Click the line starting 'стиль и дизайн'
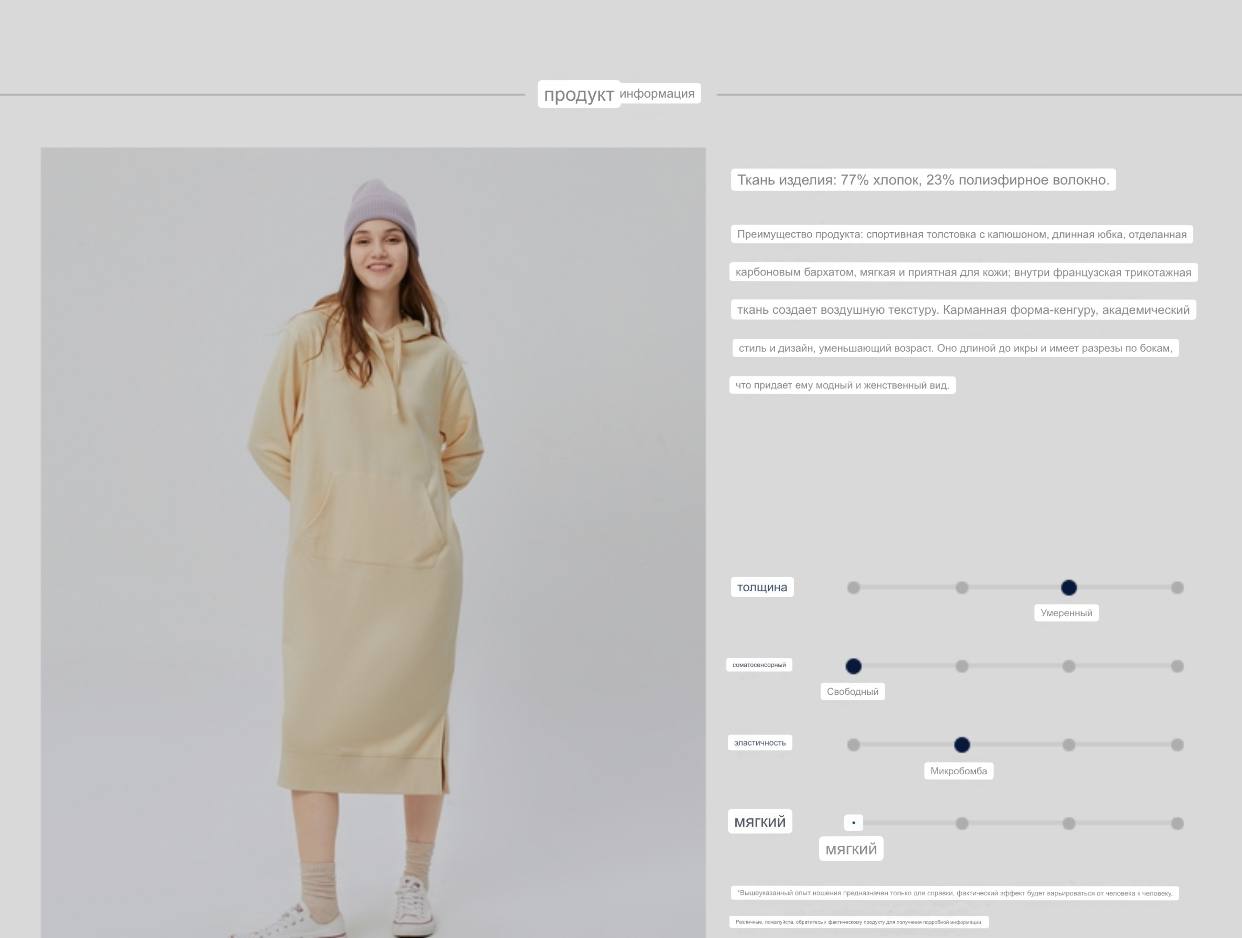The image size is (1242, 938). (x=955, y=348)
